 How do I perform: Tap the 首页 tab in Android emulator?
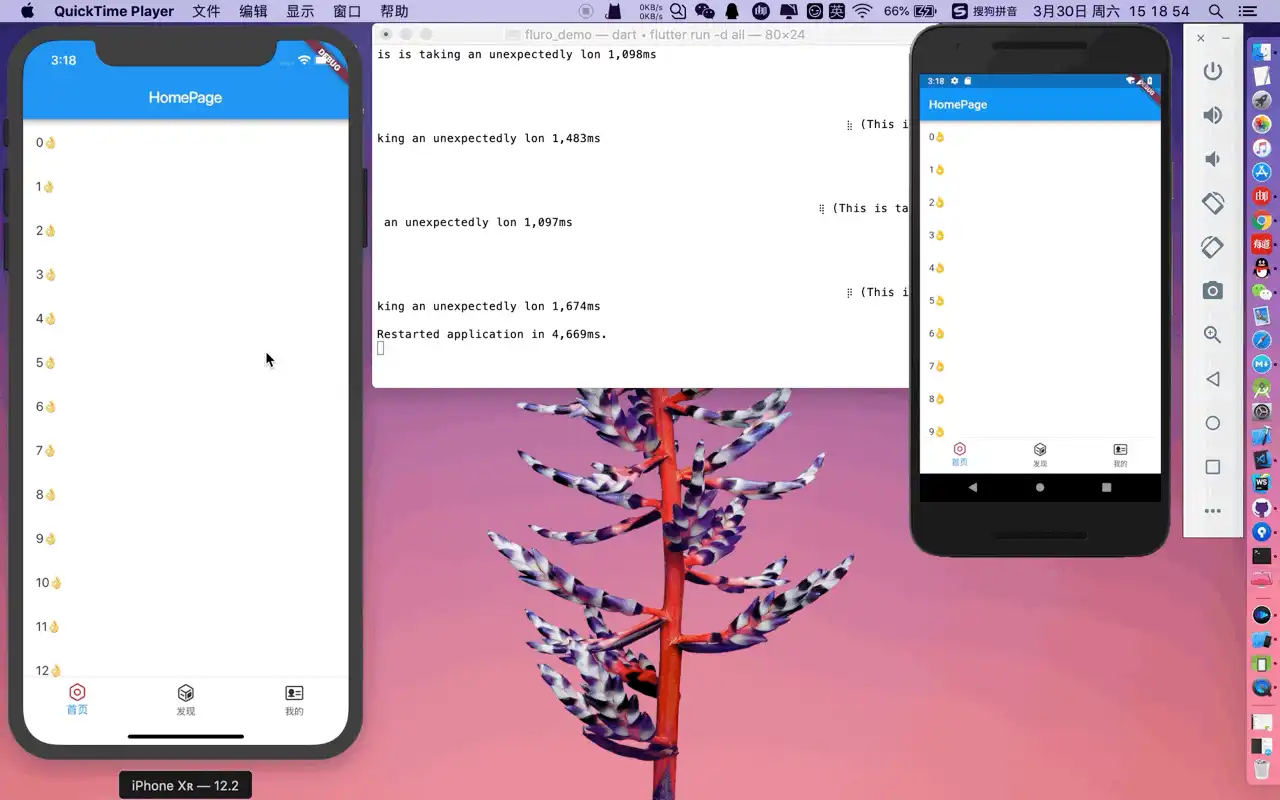[x=959, y=455]
